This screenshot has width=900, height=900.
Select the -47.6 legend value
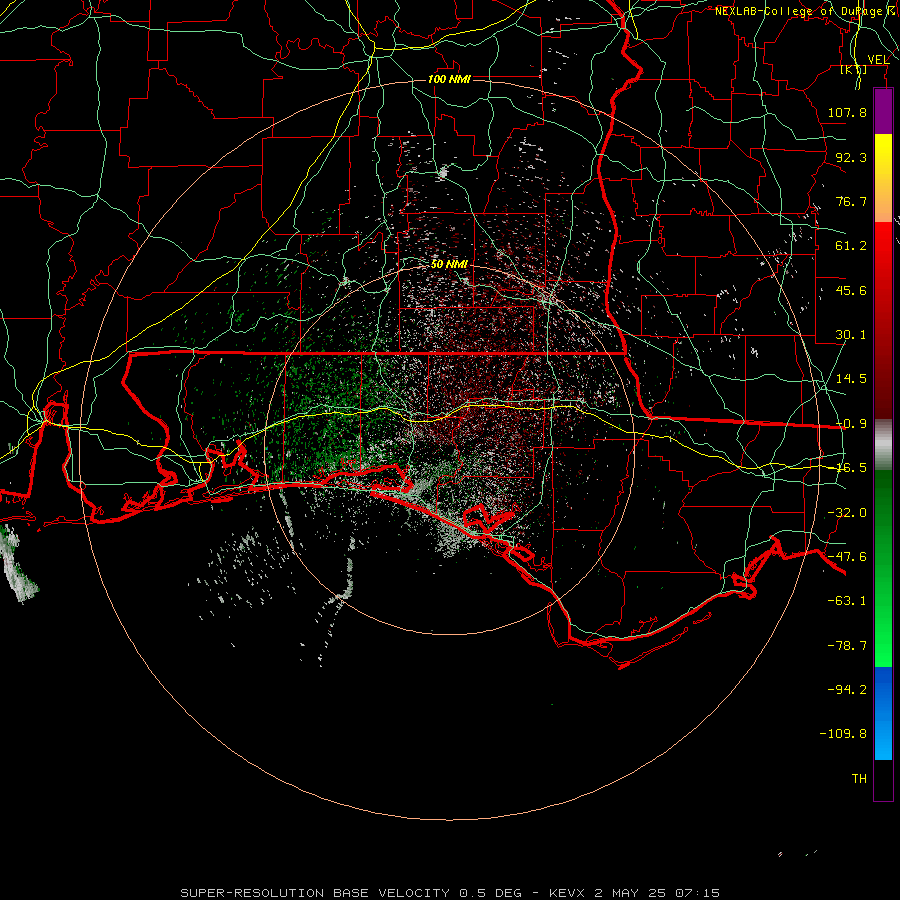[x=847, y=557]
